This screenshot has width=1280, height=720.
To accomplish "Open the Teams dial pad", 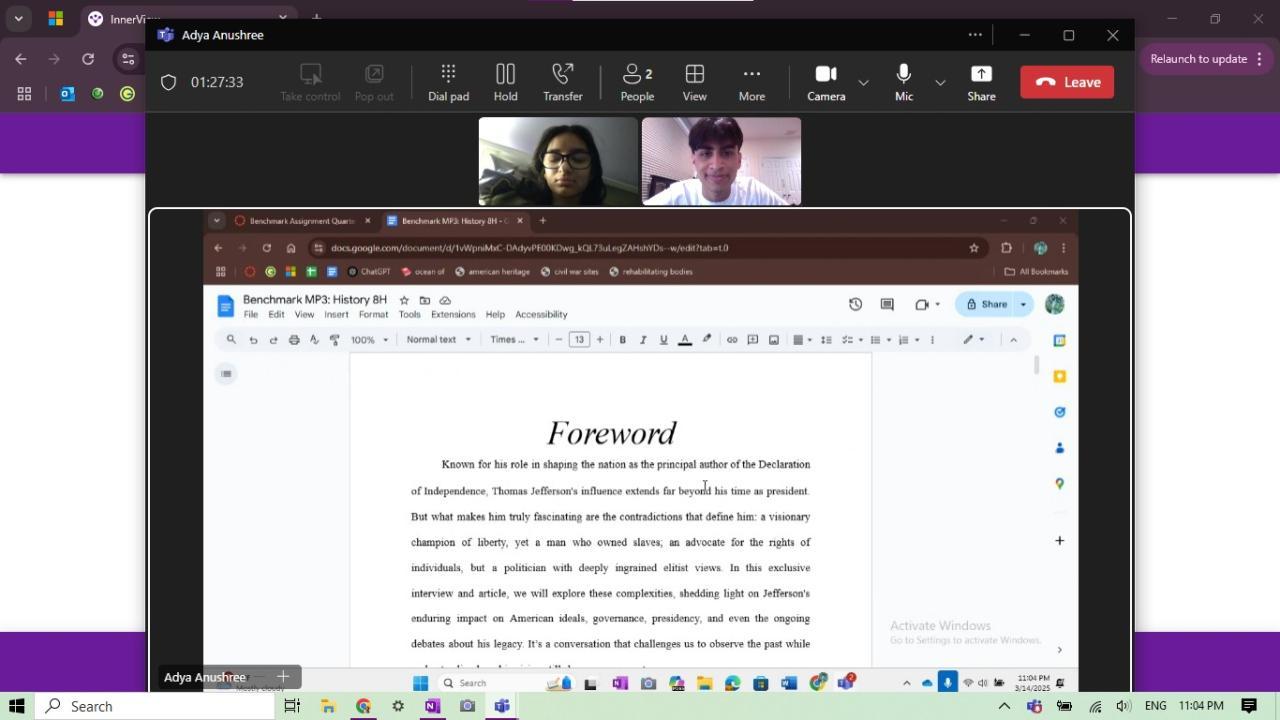I will [x=448, y=82].
